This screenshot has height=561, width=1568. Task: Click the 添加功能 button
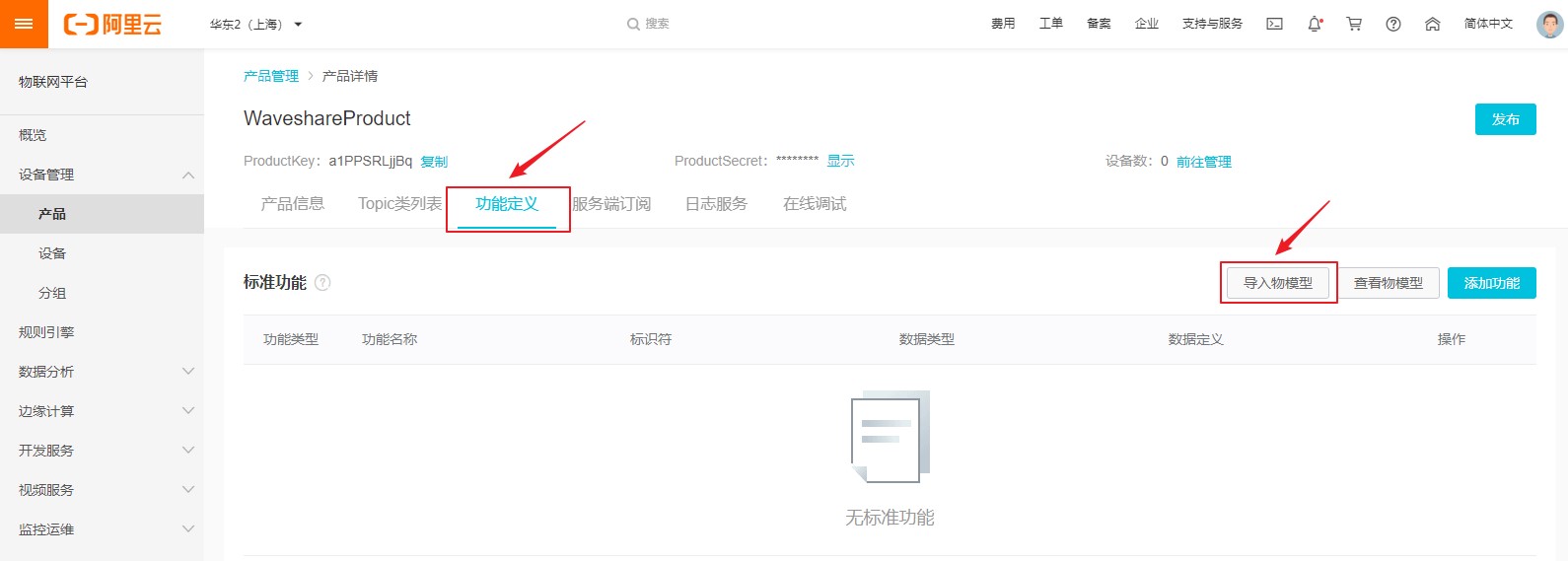click(1492, 283)
